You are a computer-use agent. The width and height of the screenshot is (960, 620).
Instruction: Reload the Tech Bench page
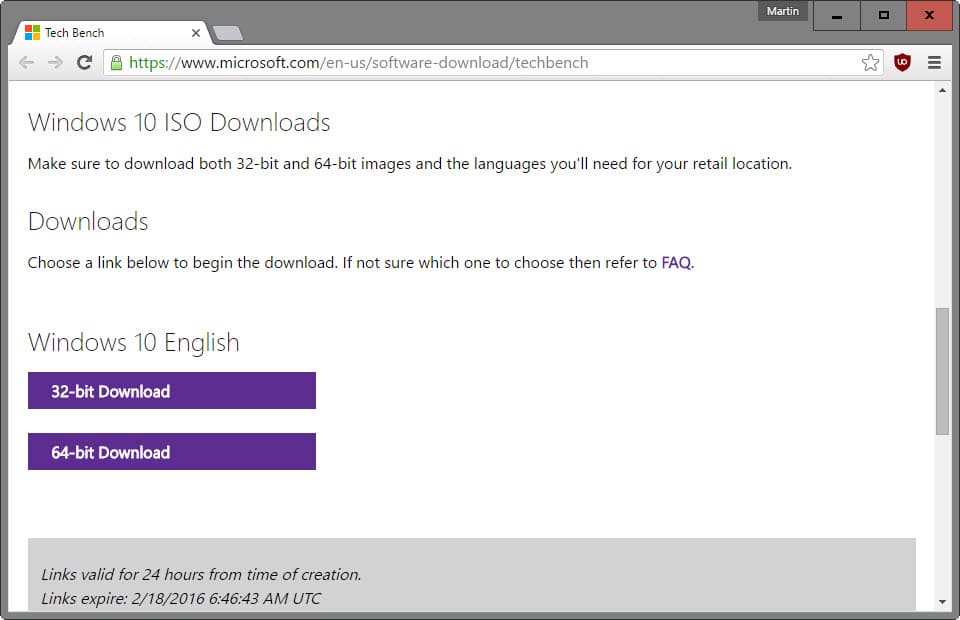(x=84, y=62)
